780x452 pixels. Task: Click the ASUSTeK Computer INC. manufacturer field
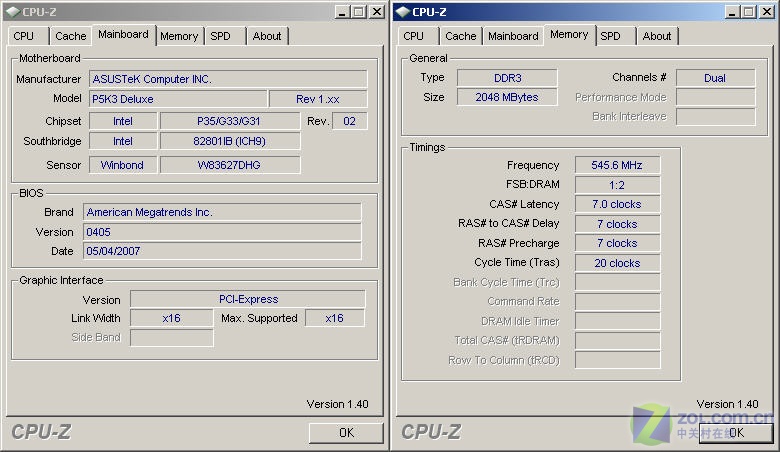pos(228,79)
